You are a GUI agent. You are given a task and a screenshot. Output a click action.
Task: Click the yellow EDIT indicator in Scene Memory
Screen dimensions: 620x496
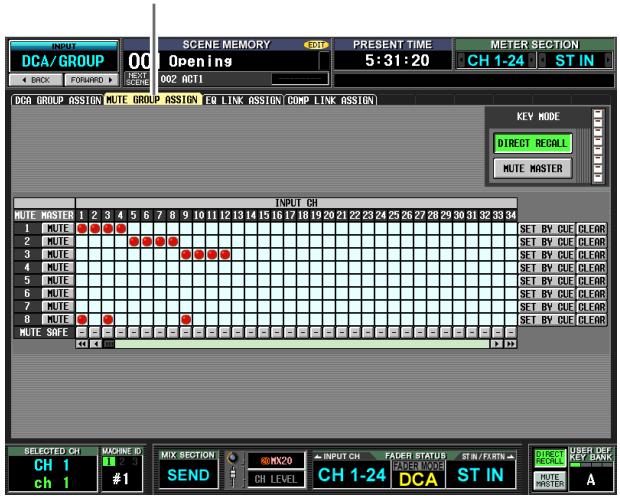316,45
